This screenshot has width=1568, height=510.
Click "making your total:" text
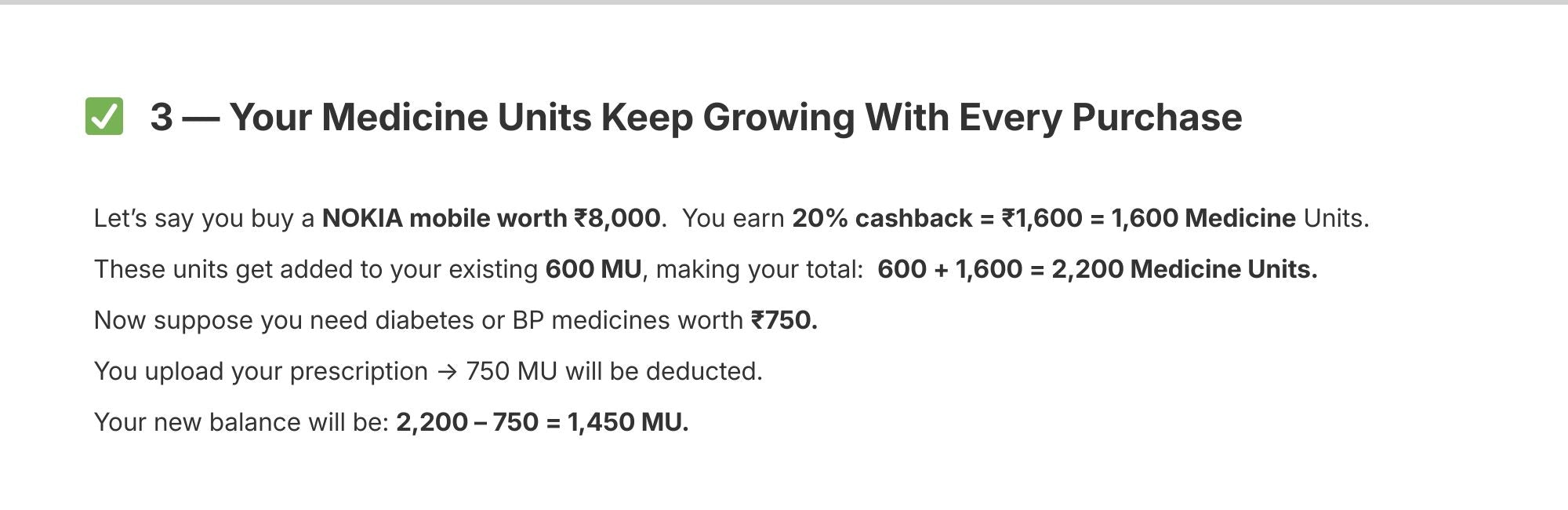click(759, 269)
